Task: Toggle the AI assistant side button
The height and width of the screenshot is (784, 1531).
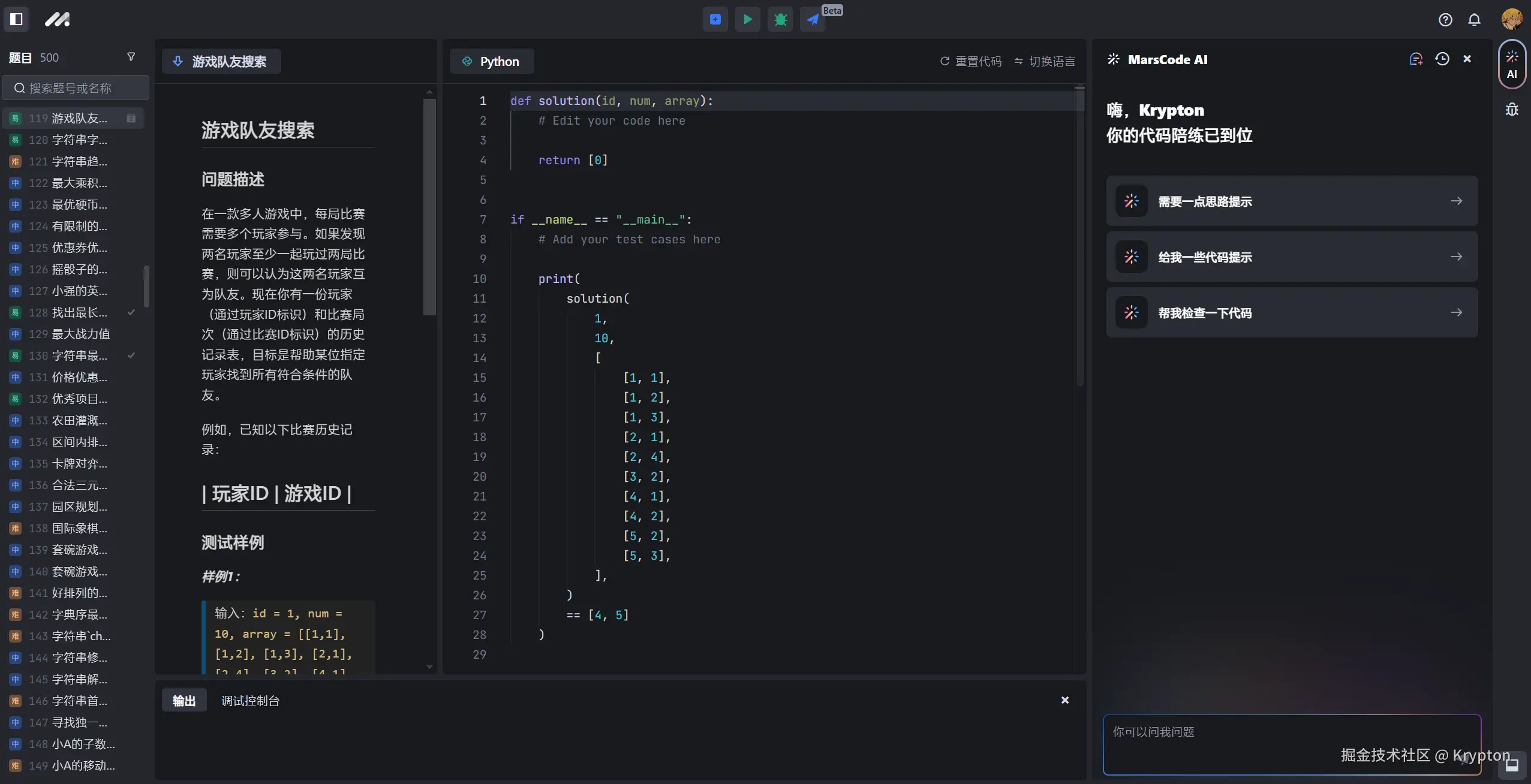Action: (1512, 64)
